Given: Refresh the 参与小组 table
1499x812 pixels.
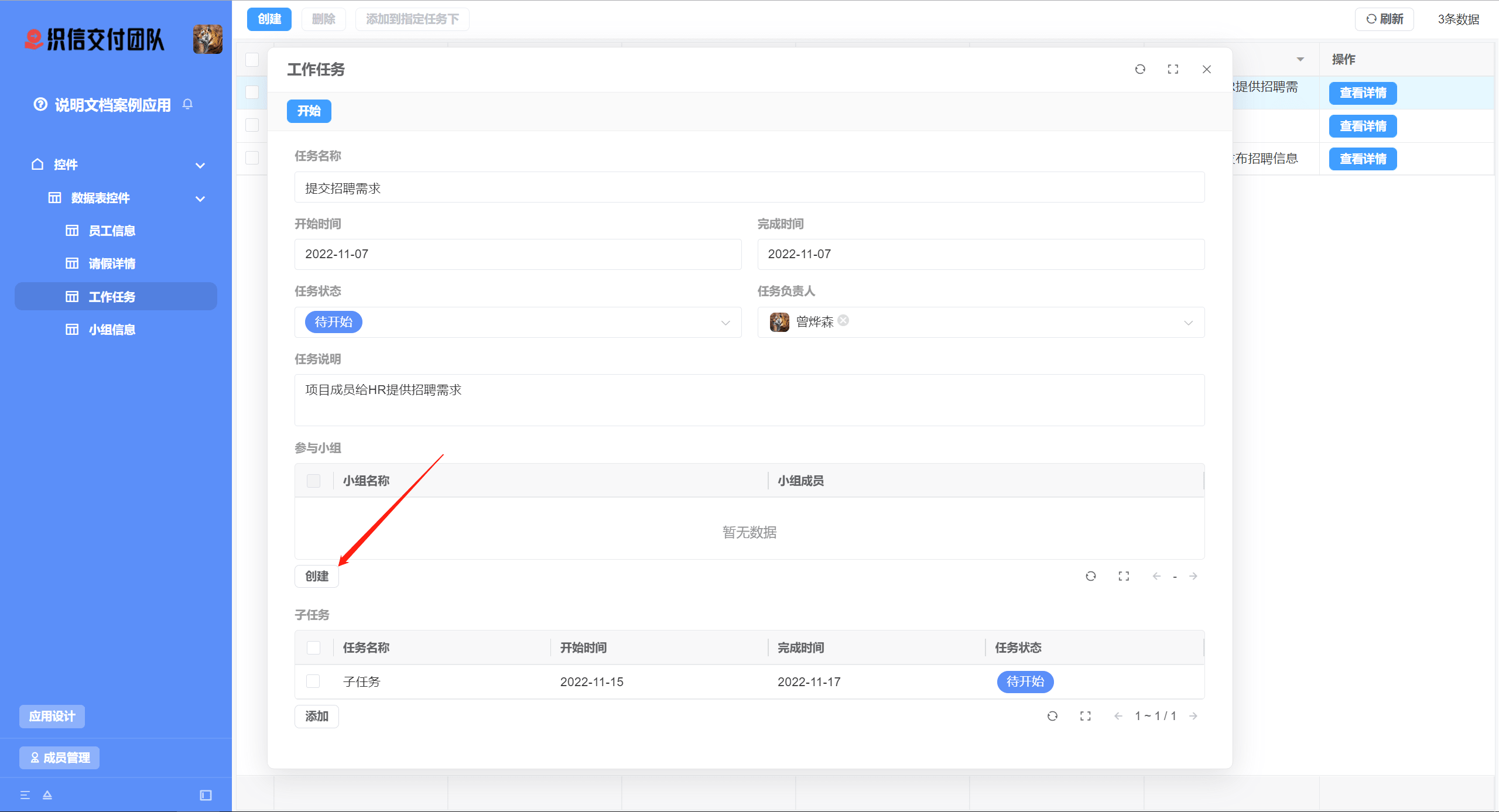Looking at the screenshot, I should (x=1090, y=576).
